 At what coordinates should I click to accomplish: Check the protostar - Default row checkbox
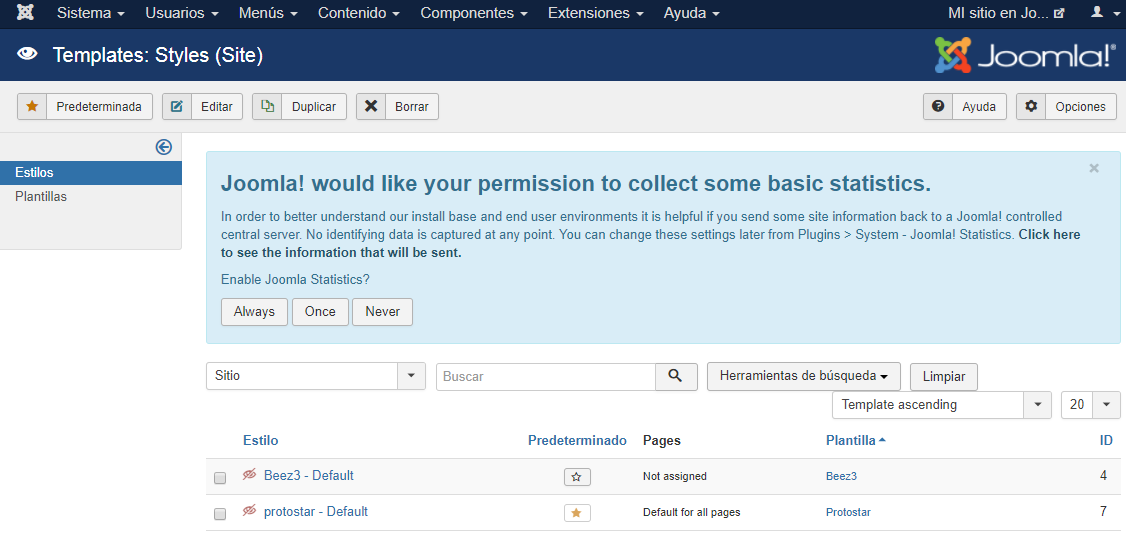(220, 514)
